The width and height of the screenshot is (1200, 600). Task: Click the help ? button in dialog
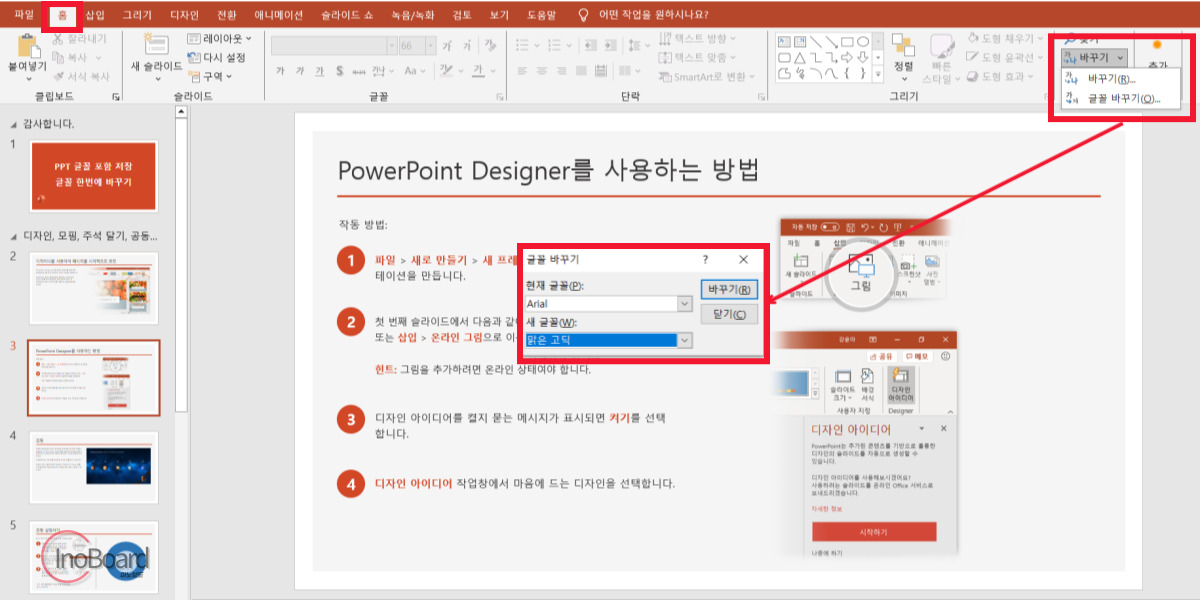pyautogui.click(x=705, y=259)
